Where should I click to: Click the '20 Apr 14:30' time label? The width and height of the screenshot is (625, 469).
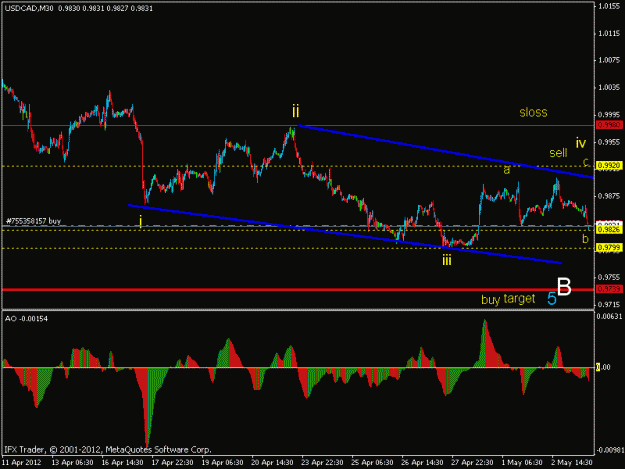pos(272,462)
